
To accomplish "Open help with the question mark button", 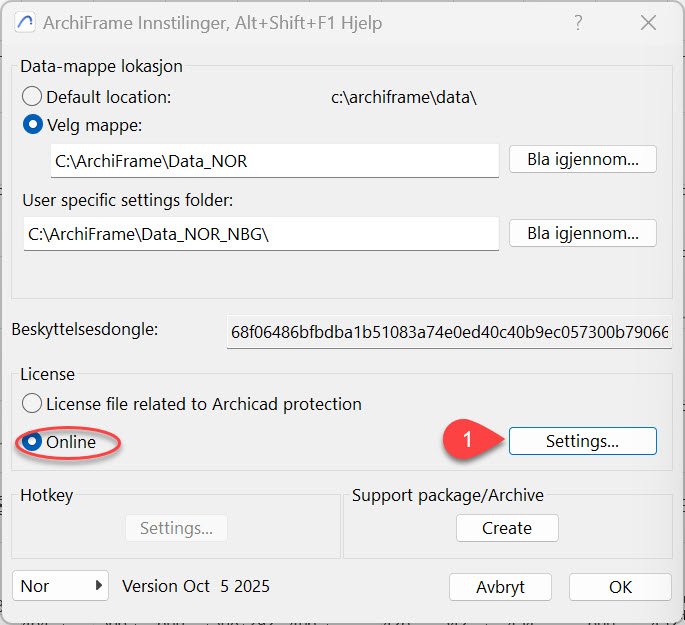I will (x=576, y=22).
